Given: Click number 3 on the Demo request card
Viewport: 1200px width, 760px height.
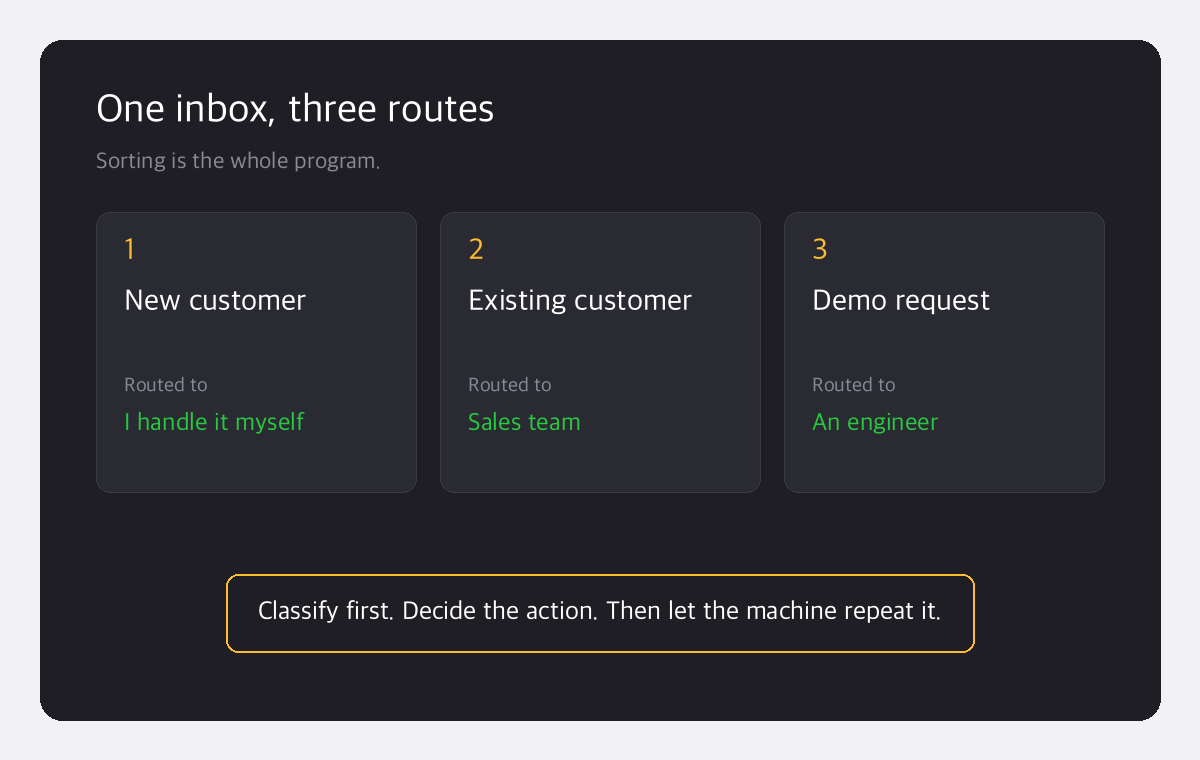Looking at the screenshot, I should [820, 249].
